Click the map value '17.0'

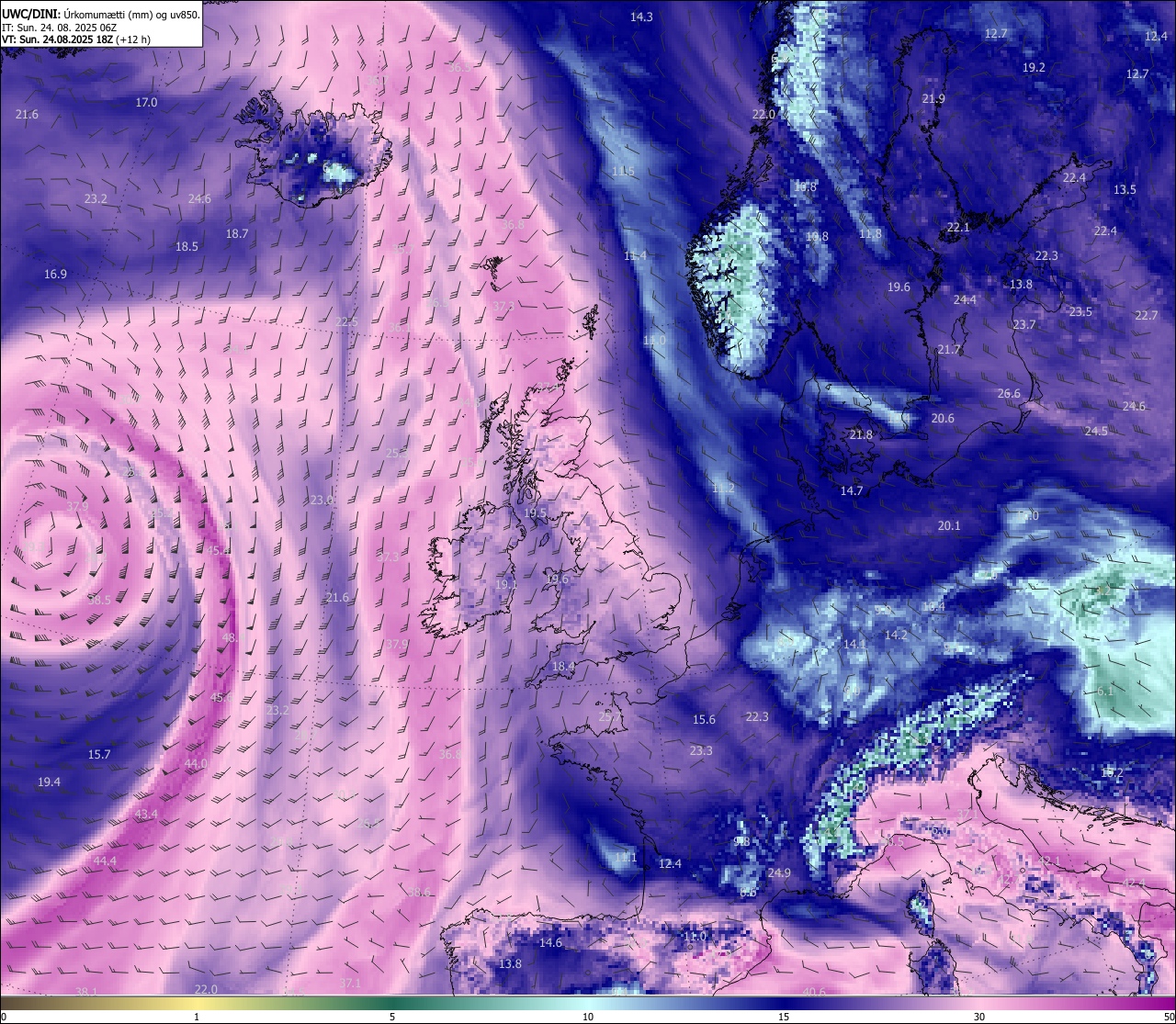146,103
